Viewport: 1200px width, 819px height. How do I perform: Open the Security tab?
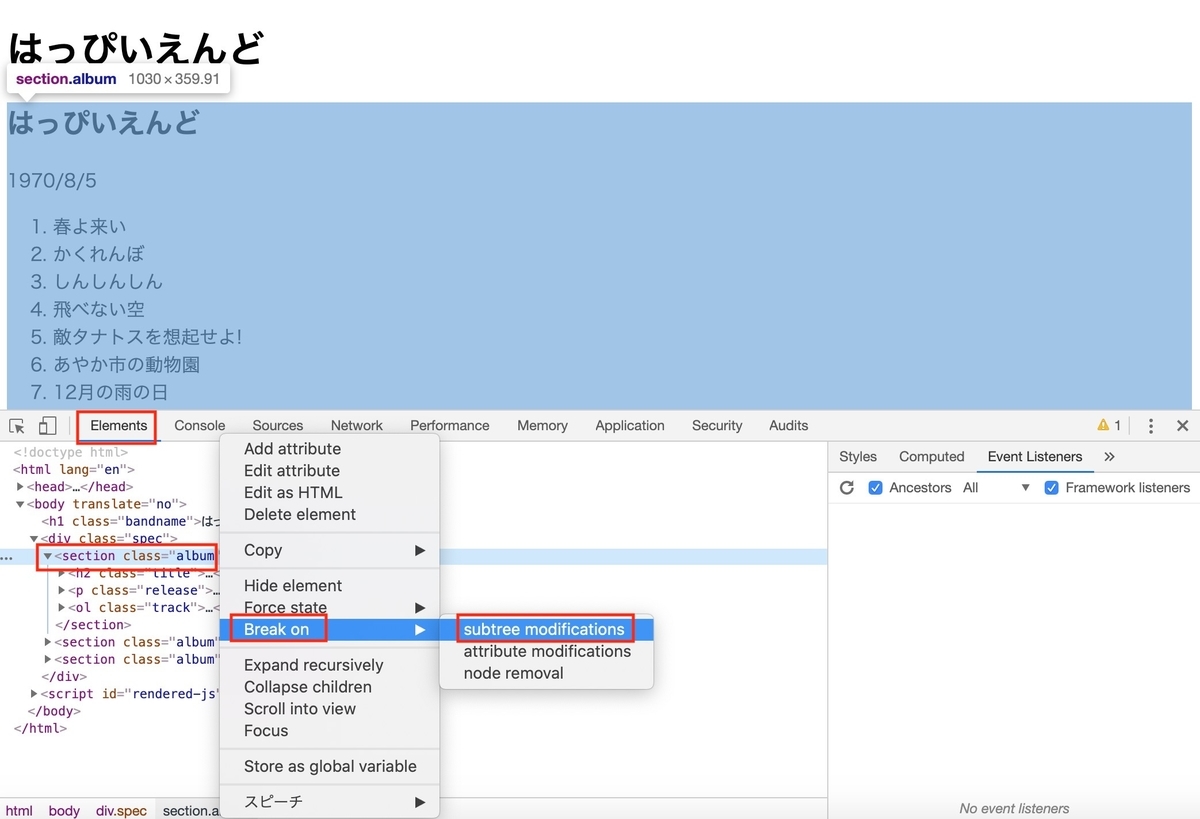(x=717, y=426)
